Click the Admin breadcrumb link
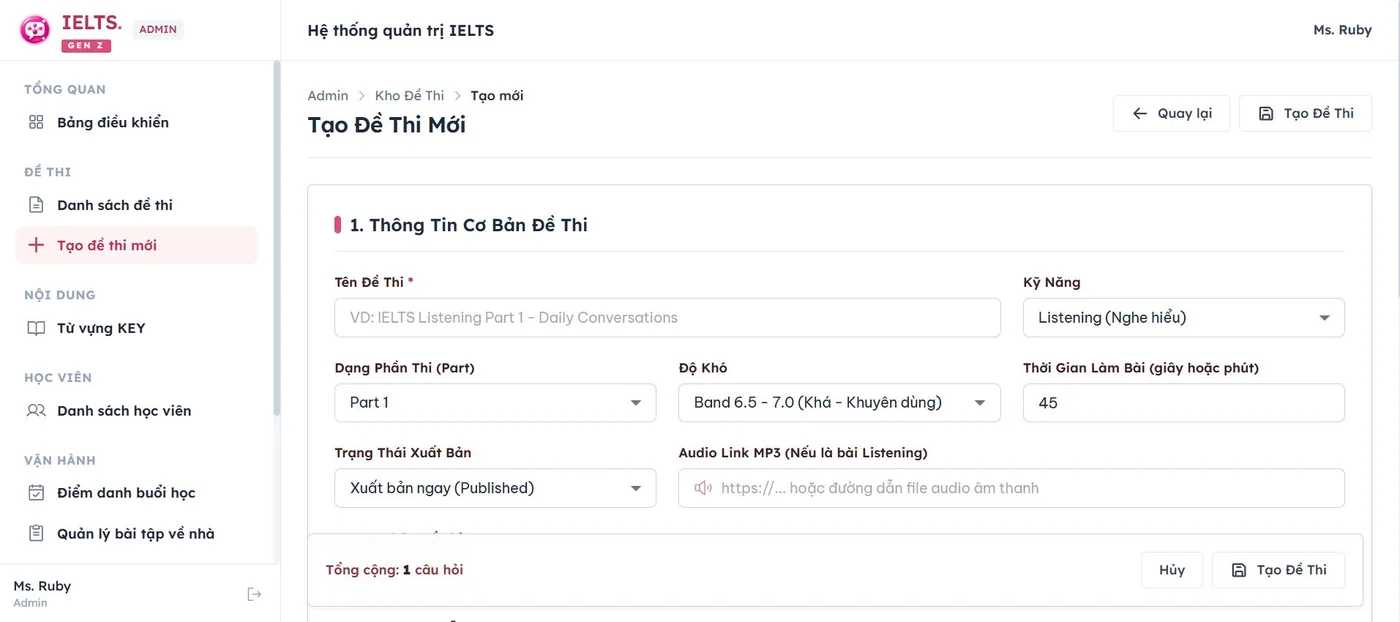This screenshot has width=1400, height=622. click(328, 96)
